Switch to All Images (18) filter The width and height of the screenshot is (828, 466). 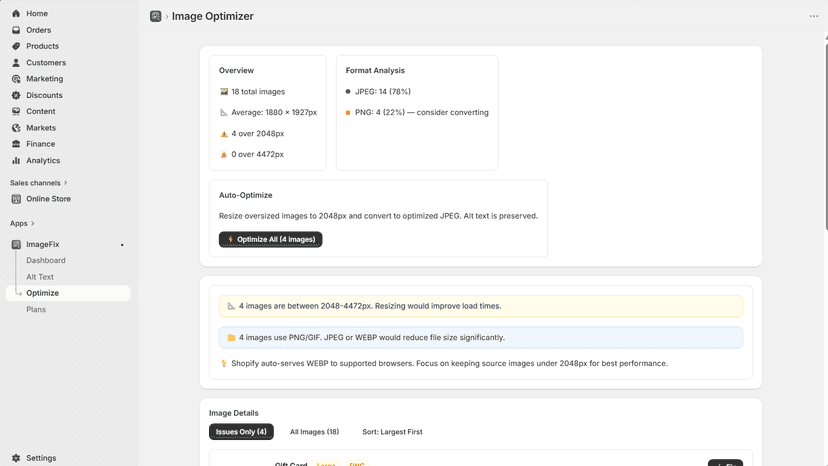314,432
